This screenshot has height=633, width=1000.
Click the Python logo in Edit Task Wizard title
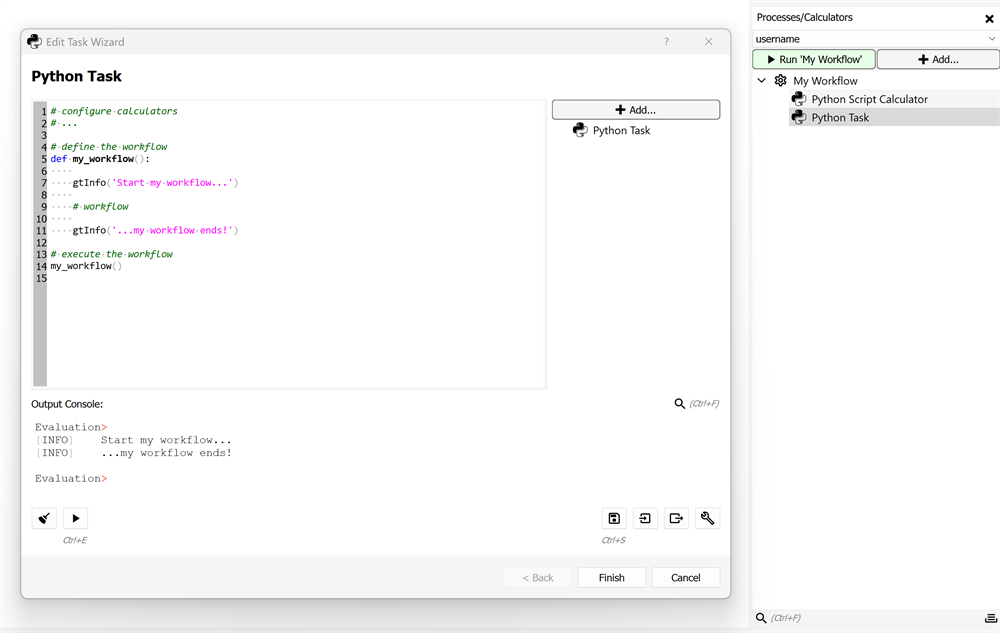(34, 42)
